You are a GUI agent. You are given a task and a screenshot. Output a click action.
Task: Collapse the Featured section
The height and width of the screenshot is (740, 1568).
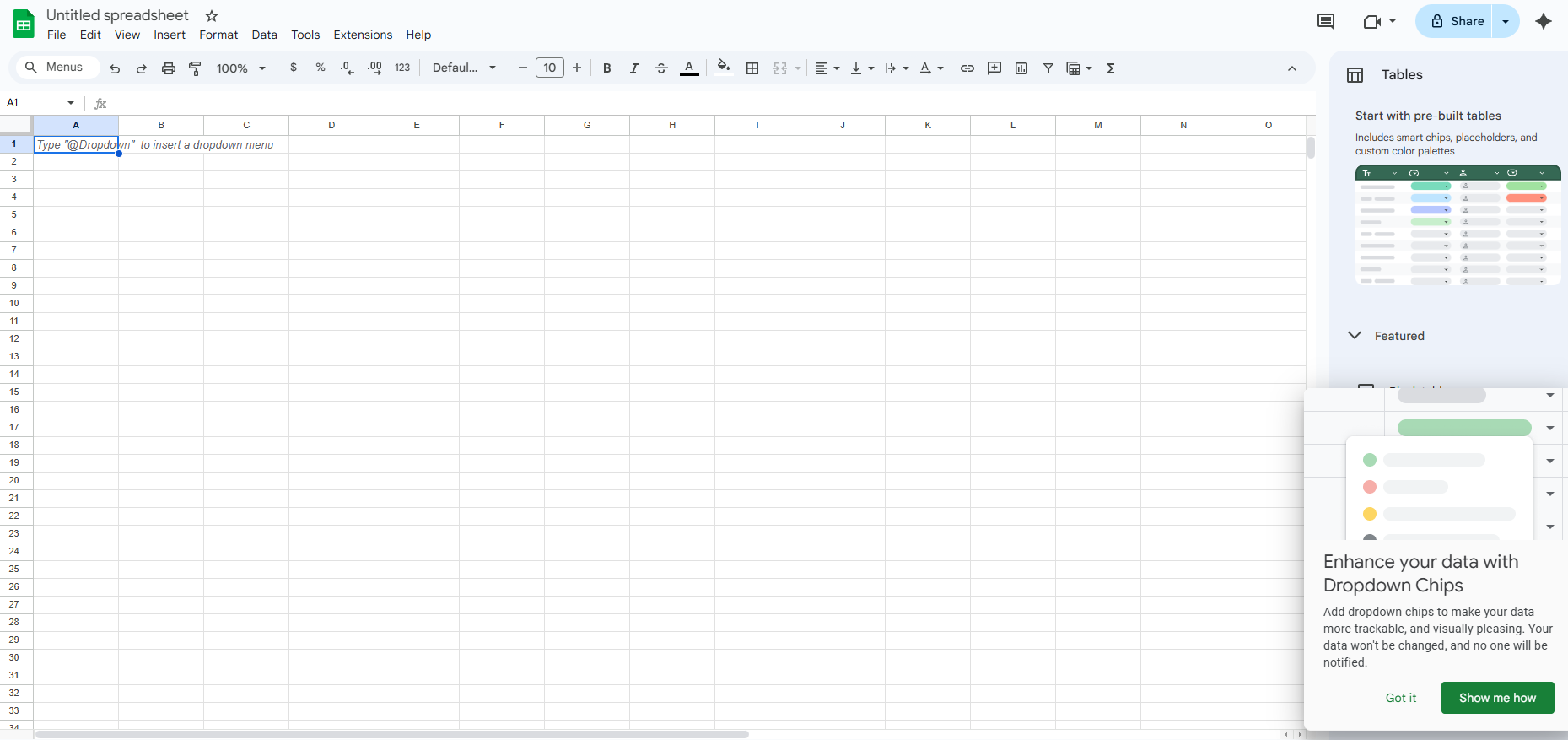[x=1355, y=336]
